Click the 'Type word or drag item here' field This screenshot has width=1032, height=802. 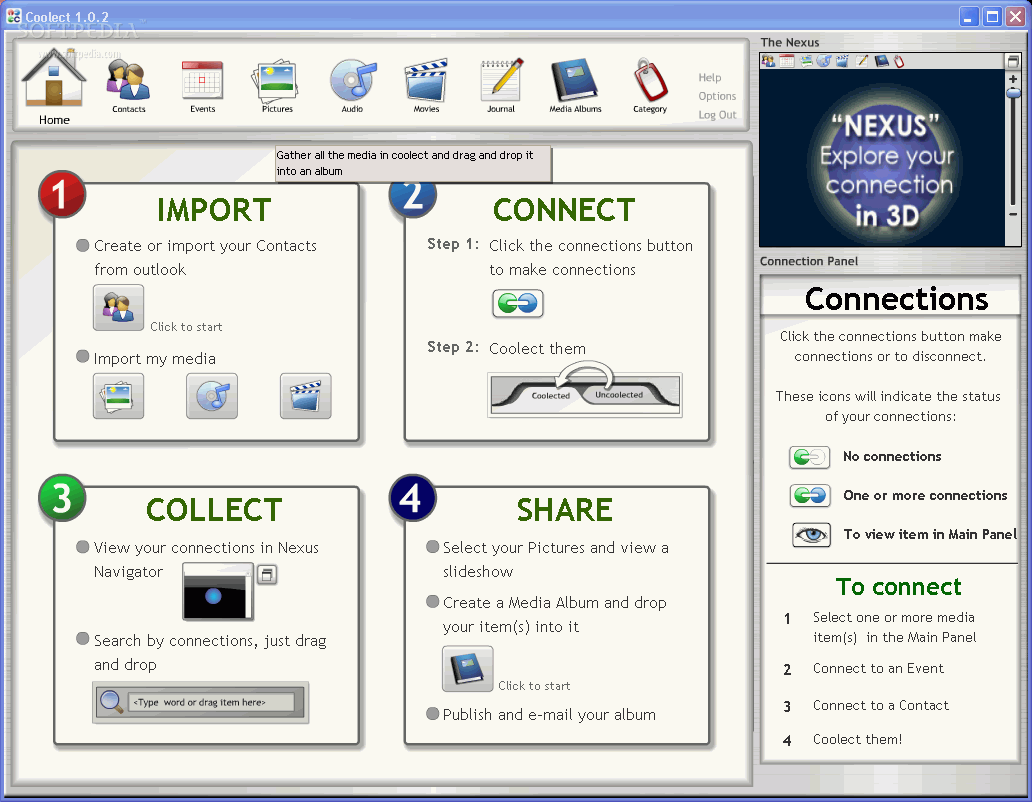[x=211, y=702]
